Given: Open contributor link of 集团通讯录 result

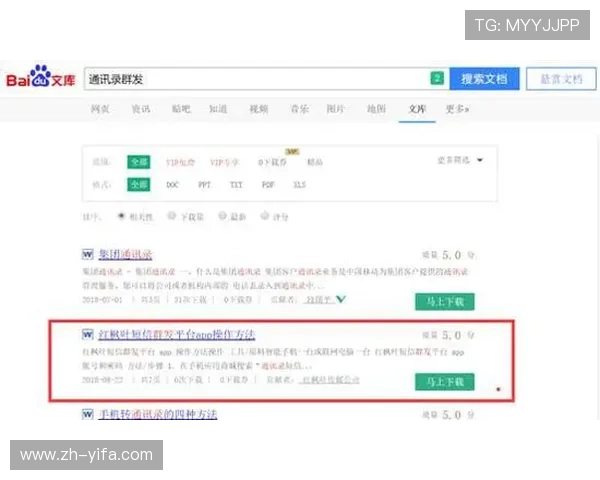Looking at the screenshot, I should (319, 300).
